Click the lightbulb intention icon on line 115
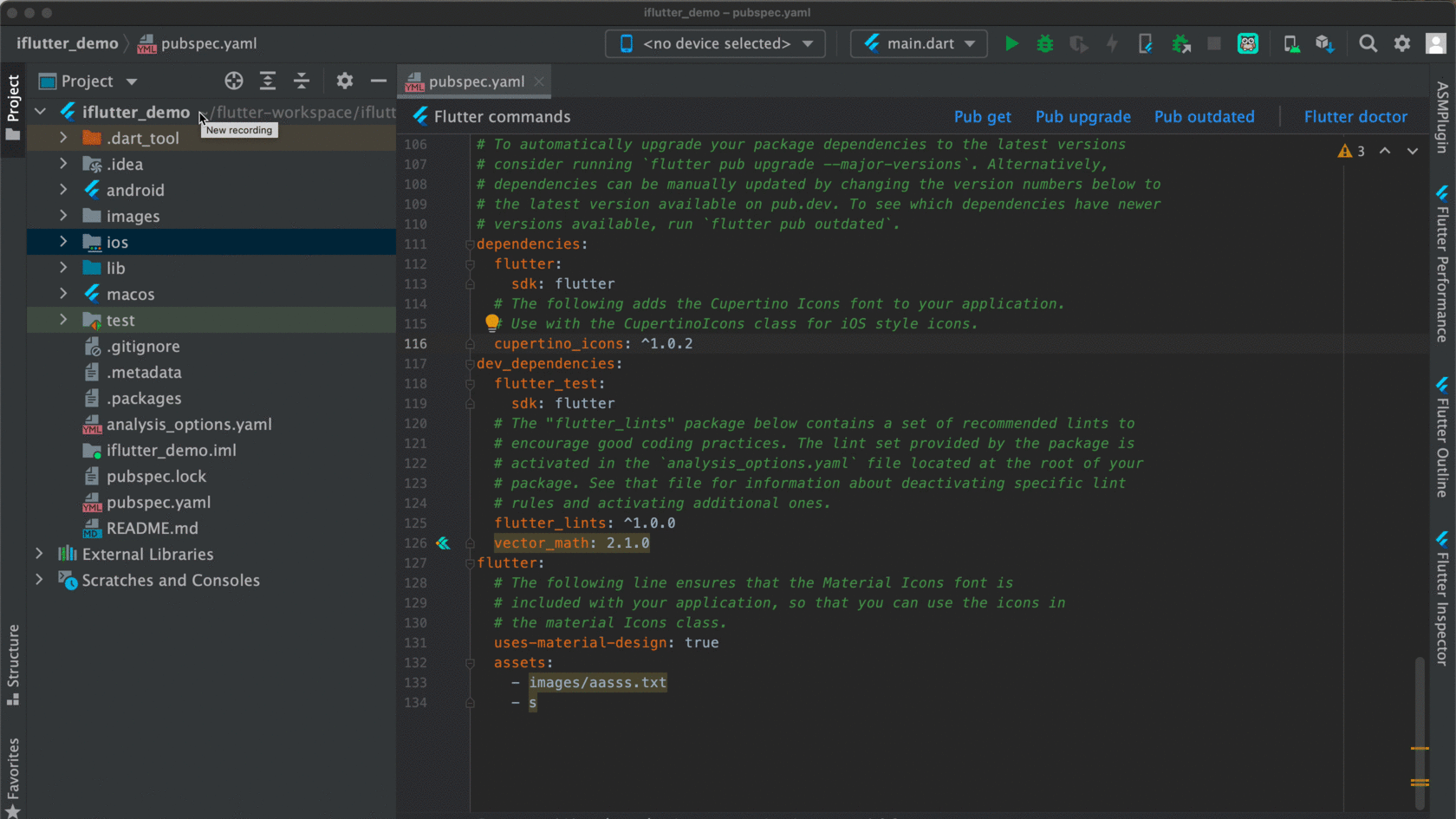Image resolution: width=1456 pixels, height=819 pixels. (x=492, y=323)
